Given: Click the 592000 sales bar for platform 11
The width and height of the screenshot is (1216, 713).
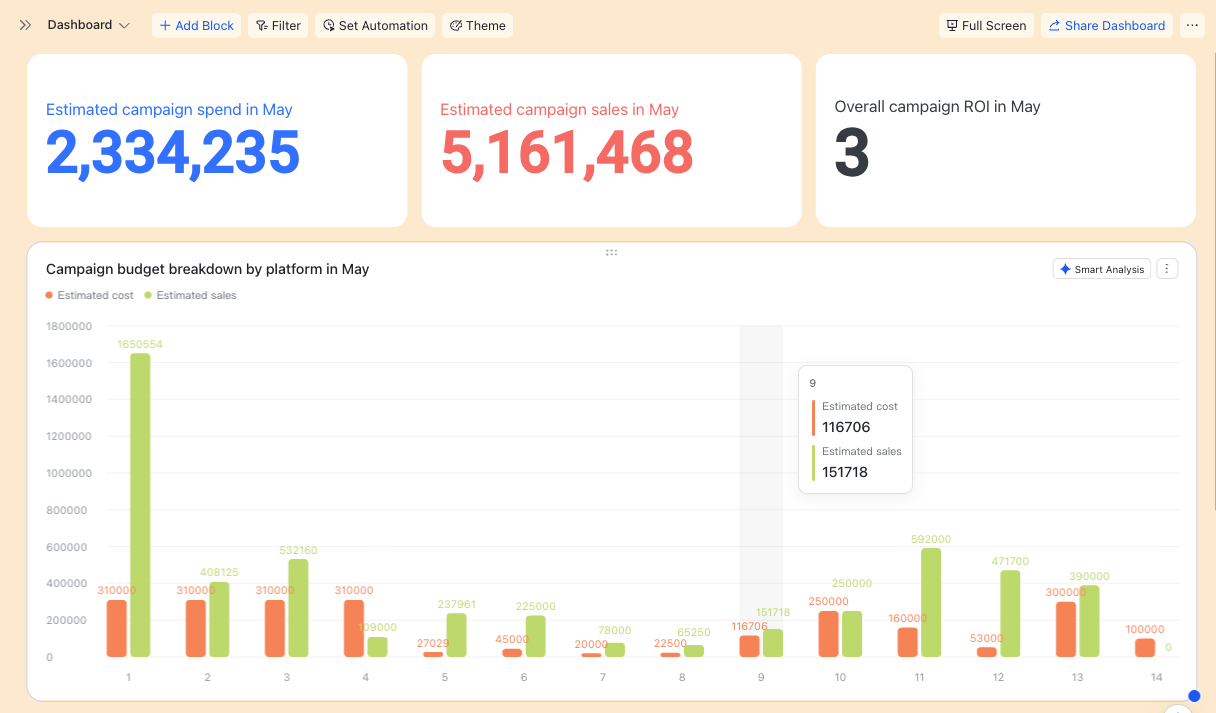Looking at the screenshot, I should pos(931,602).
